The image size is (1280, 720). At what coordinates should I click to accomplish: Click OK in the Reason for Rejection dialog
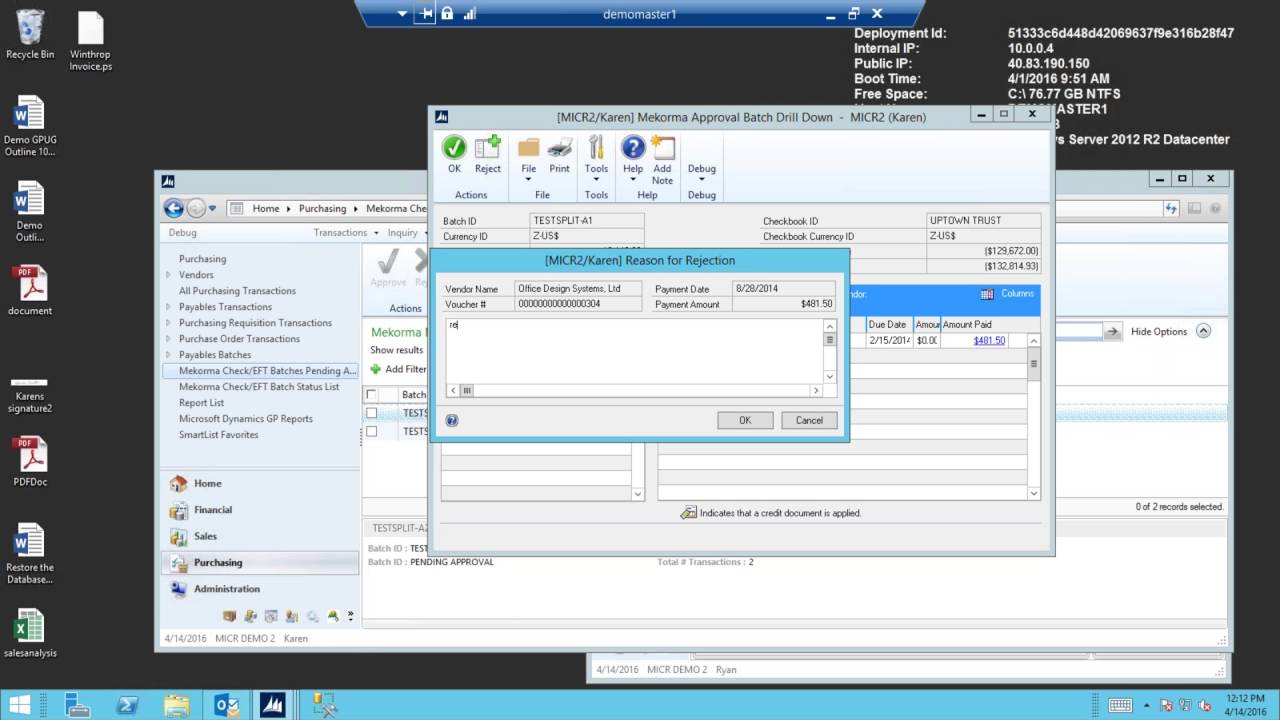click(745, 421)
